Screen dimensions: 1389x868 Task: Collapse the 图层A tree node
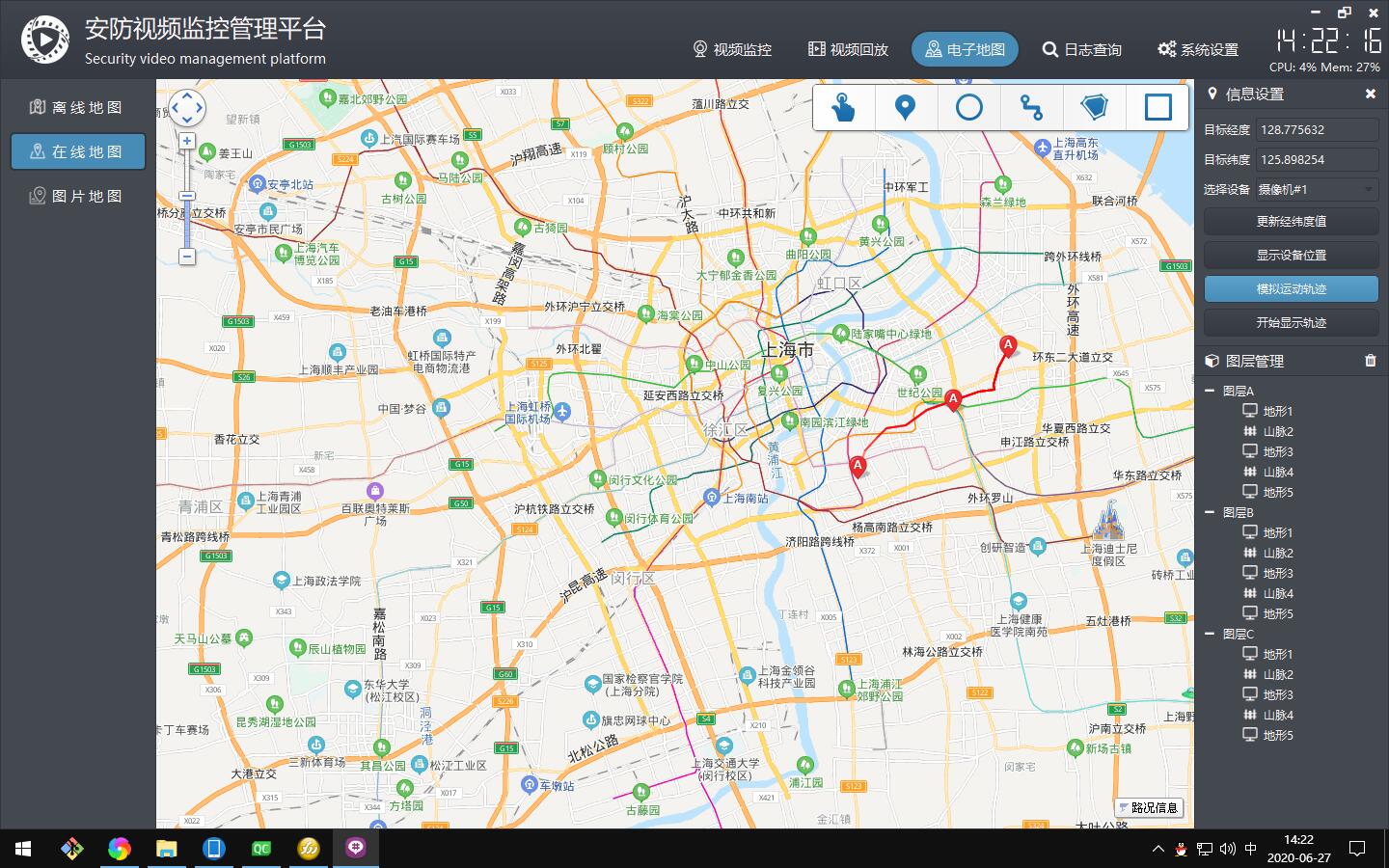[x=1210, y=391]
